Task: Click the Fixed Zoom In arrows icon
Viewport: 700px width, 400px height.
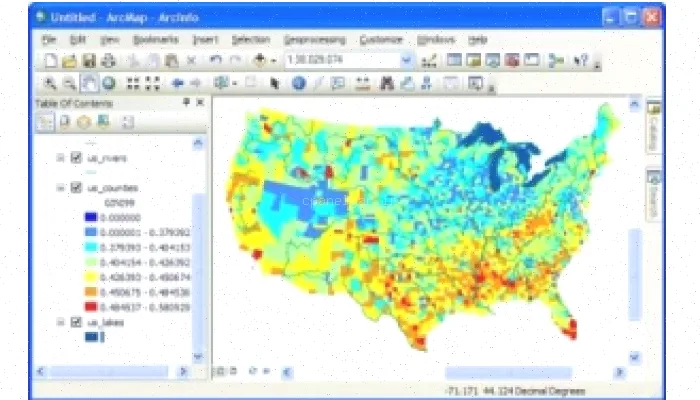Action: coord(133,83)
